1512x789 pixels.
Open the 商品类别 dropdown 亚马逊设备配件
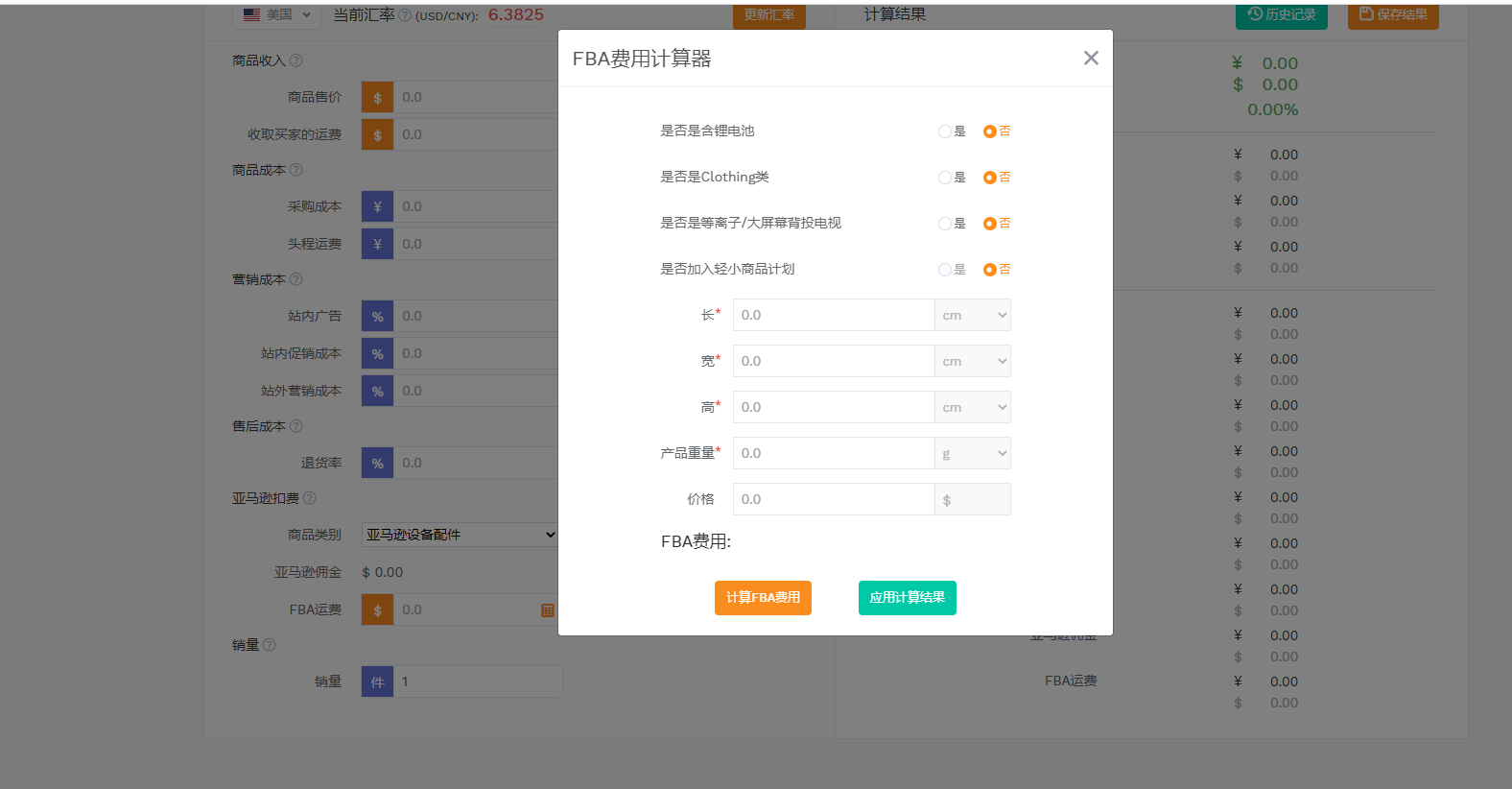pos(460,535)
